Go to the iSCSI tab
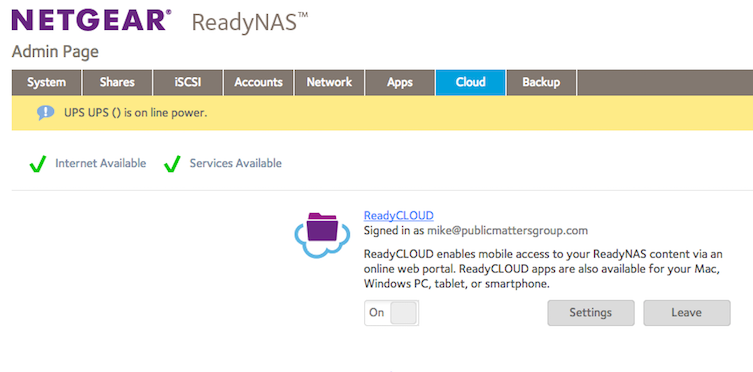The height and width of the screenshot is (372, 753). [x=188, y=83]
